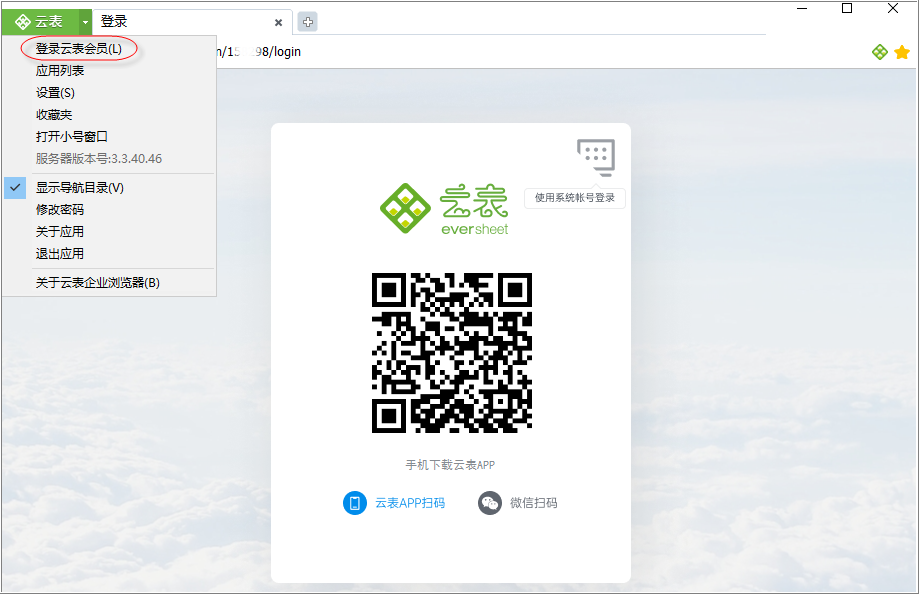Click the green 云表 icon in address bar
This screenshot has width=919, height=594.
point(880,52)
